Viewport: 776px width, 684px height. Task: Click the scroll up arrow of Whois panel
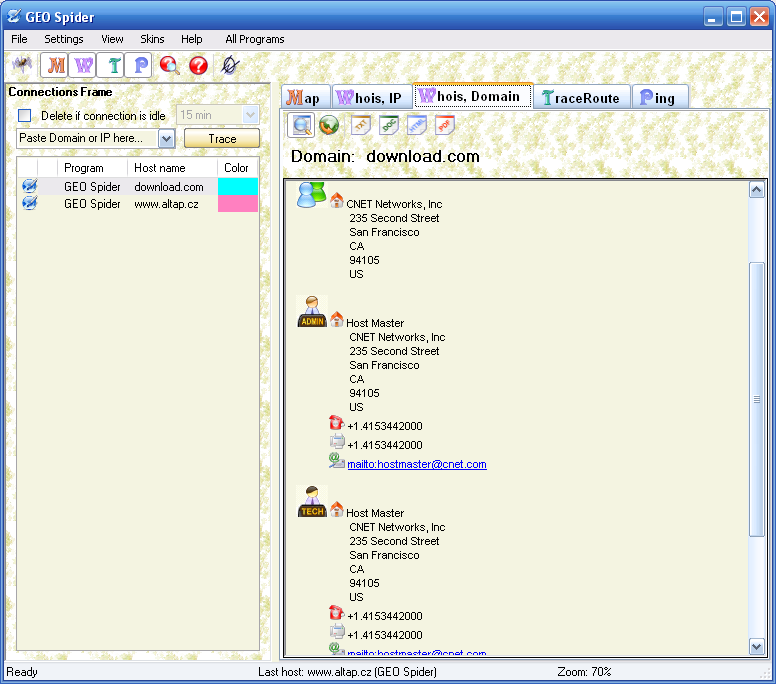click(756, 190)
